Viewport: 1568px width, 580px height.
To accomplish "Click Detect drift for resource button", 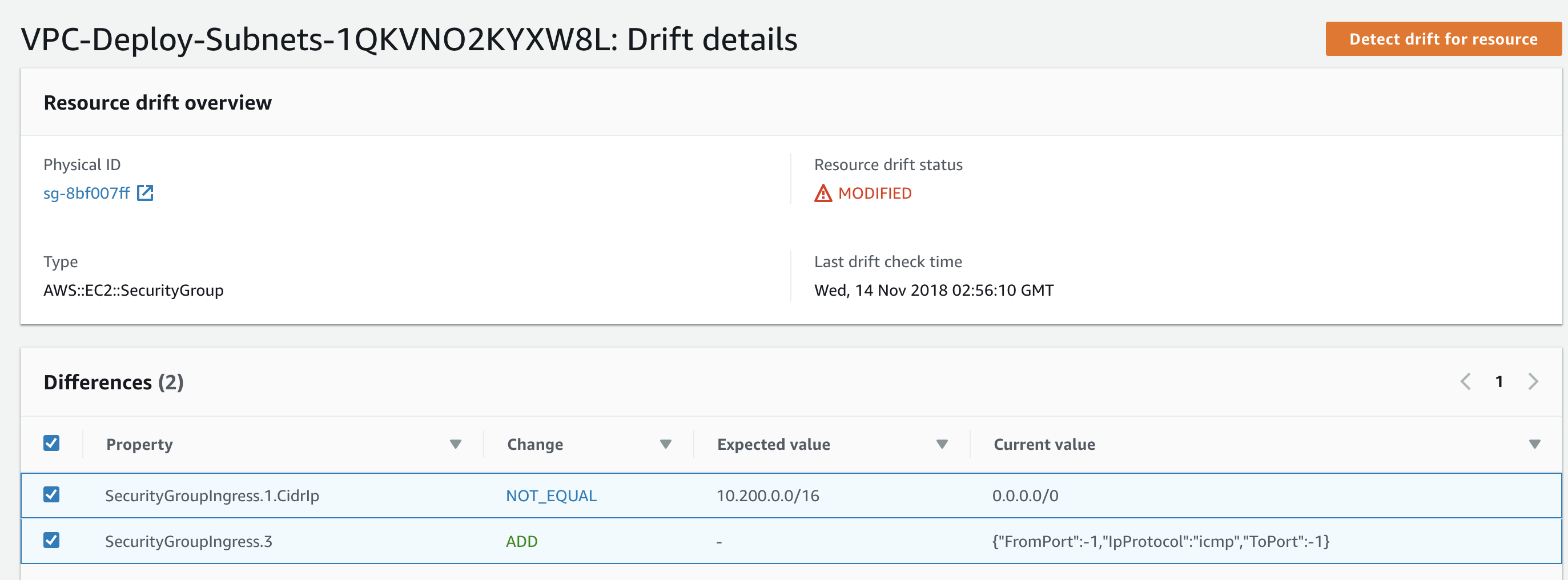I will [x=1442, y=39].
